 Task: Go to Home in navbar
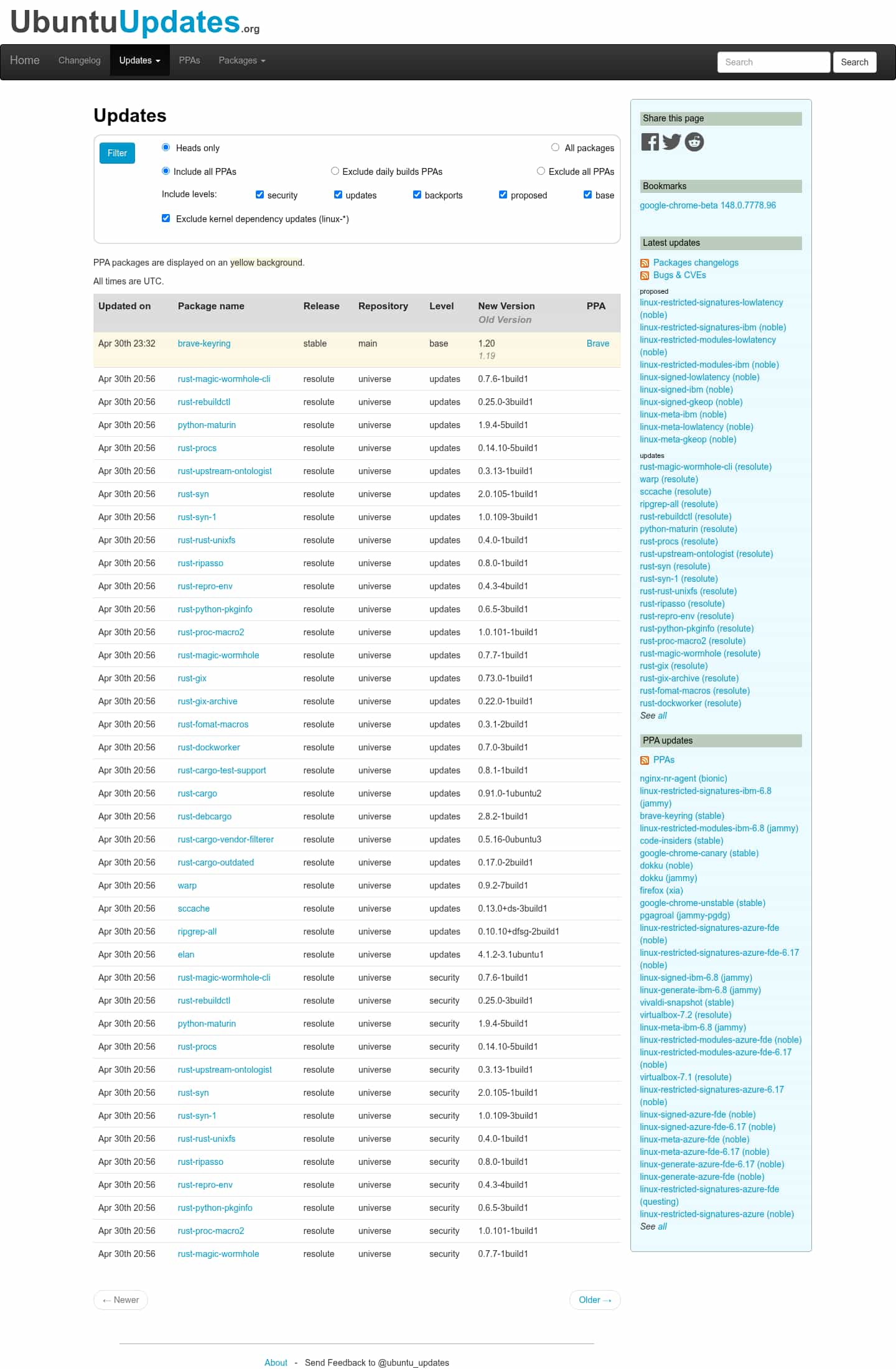click(25, 60)
